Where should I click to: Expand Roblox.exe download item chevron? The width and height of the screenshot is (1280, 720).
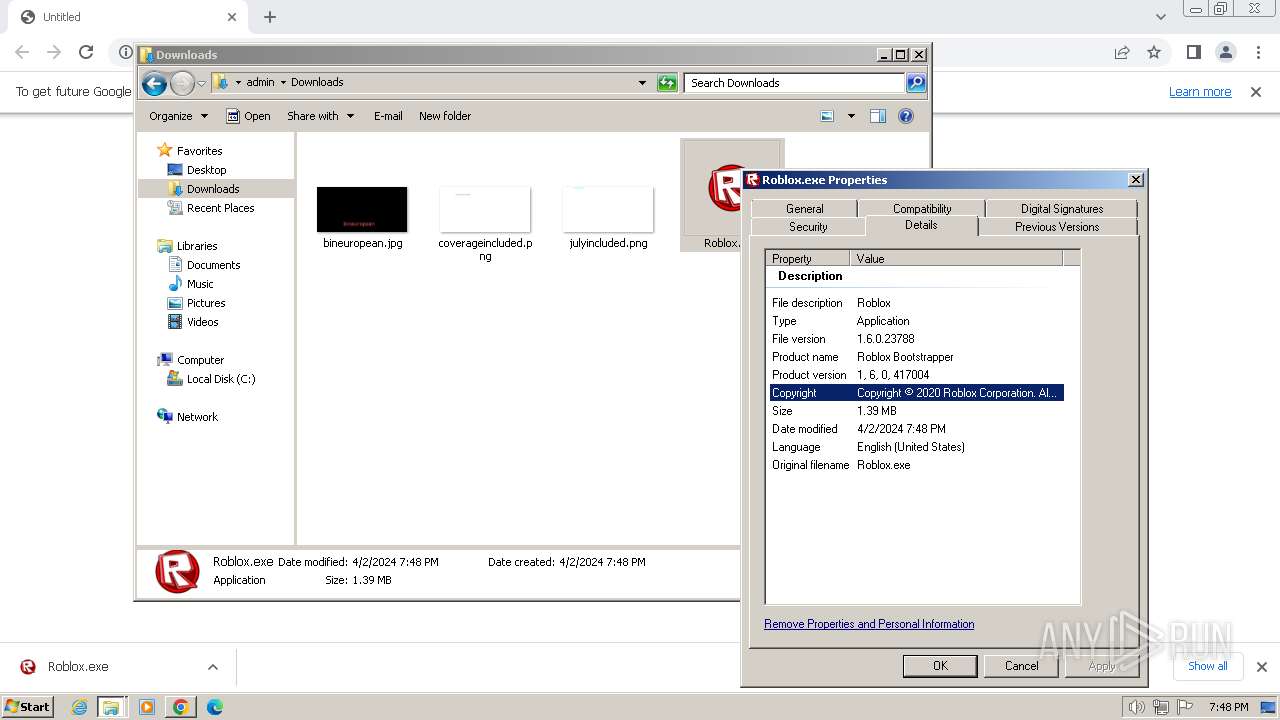[212, 667]
